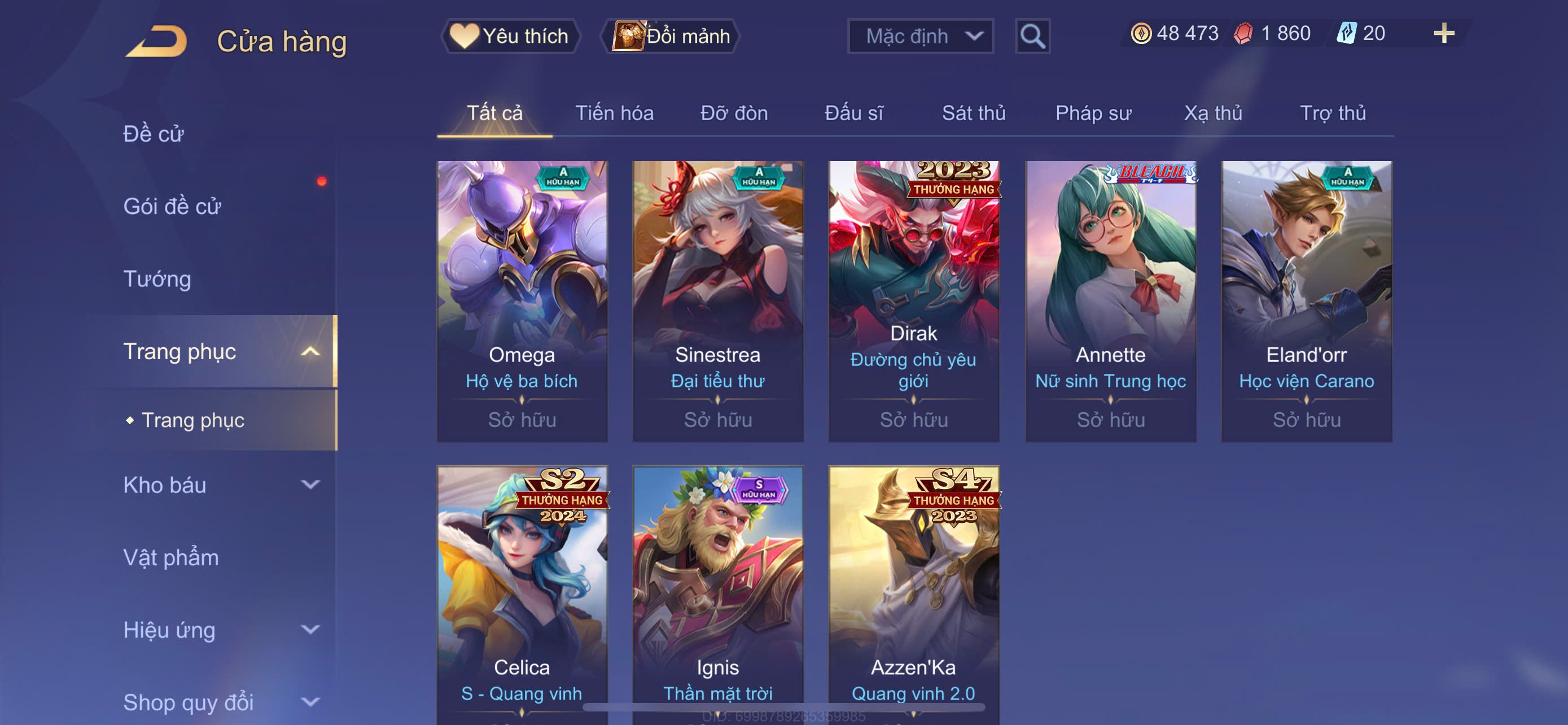Switch to the Sát thủ tab
The image size is (1568, 725).
(x=973, y=113)
